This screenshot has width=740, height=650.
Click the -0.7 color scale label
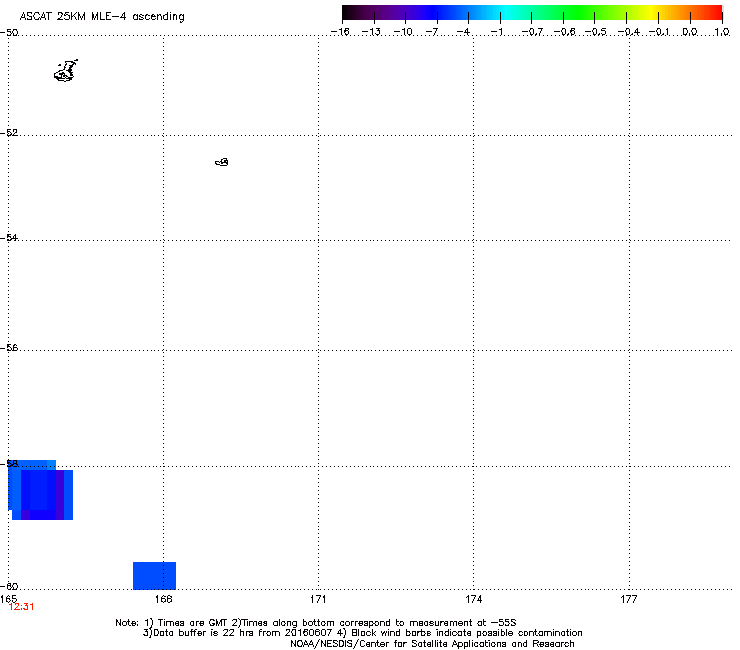coord(532,32)
